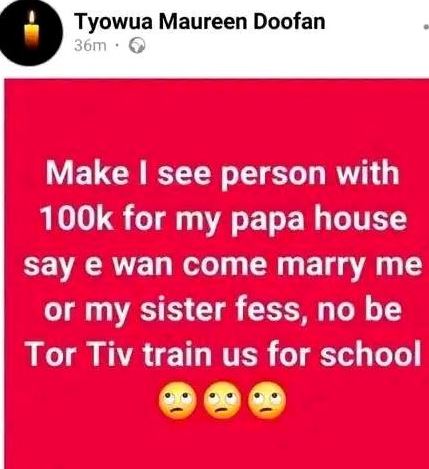Select the line 'say e wan come marry me'

[x=223, y=265]
